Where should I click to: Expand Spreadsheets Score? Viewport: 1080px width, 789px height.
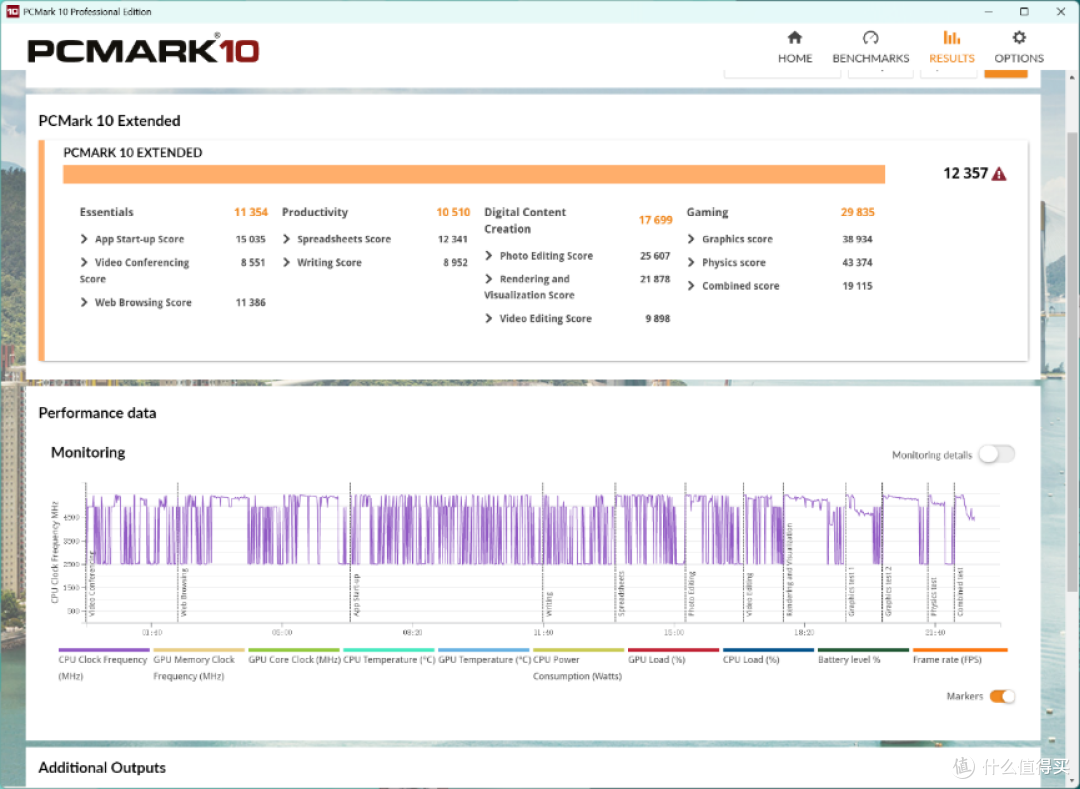point(287,239)
